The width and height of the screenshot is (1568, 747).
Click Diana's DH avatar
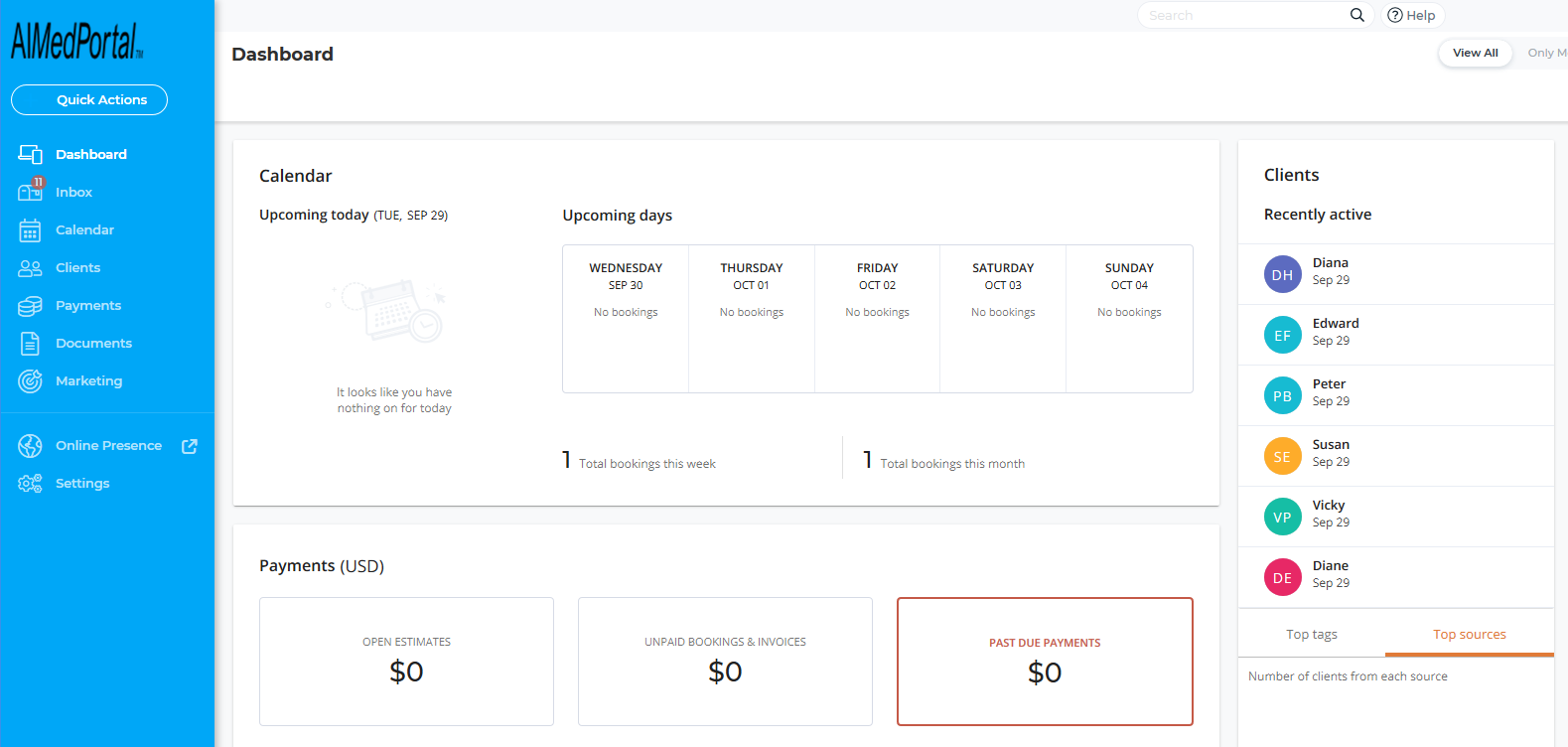click(x=1282, y=274)
